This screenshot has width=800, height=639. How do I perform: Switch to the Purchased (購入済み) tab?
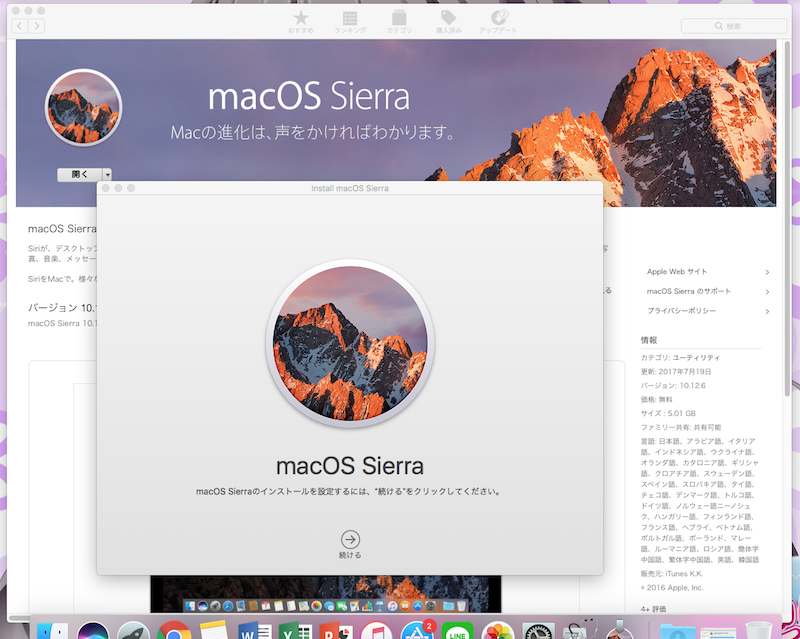(x=448, y=22)
